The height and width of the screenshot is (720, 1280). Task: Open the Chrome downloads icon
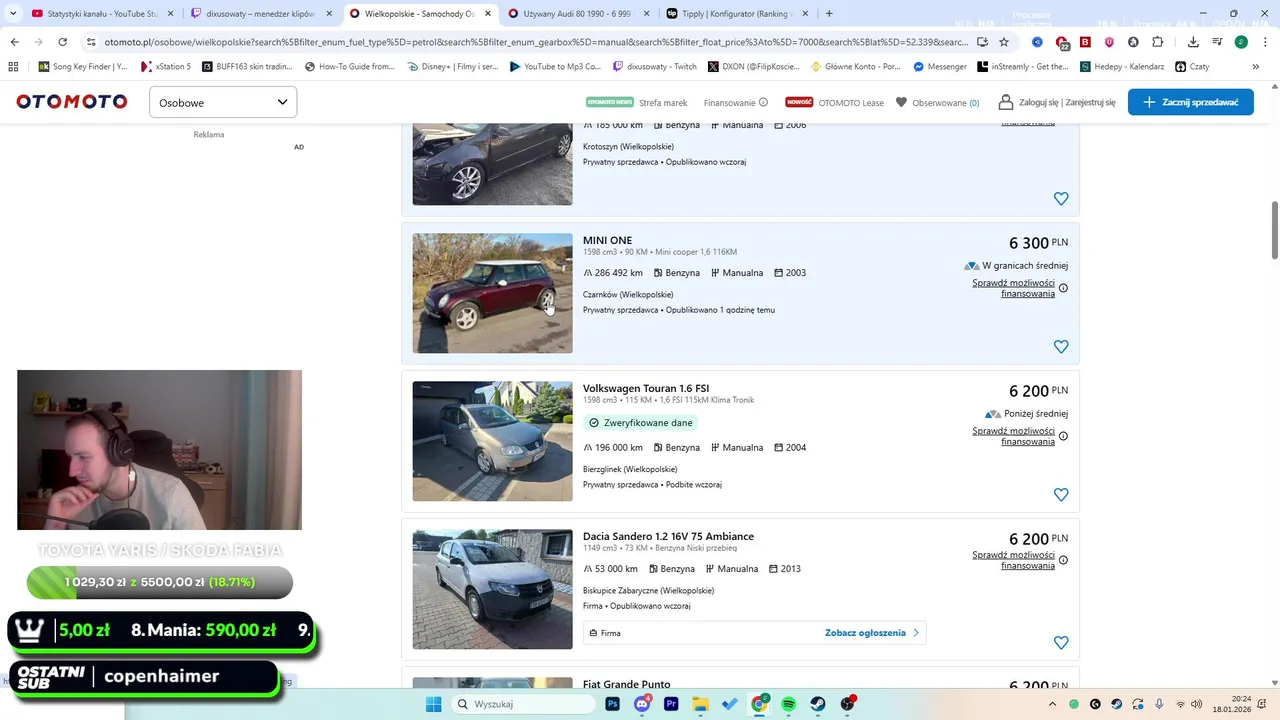1193,42
